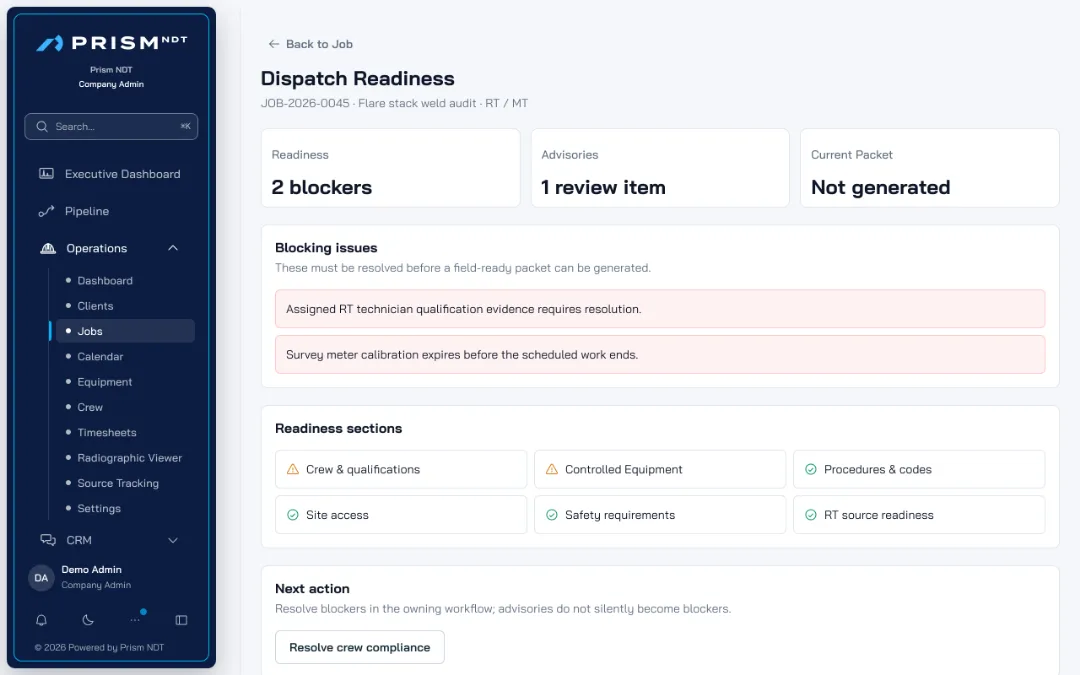Open the more options ellipsis icon

[x=135, y=620]
